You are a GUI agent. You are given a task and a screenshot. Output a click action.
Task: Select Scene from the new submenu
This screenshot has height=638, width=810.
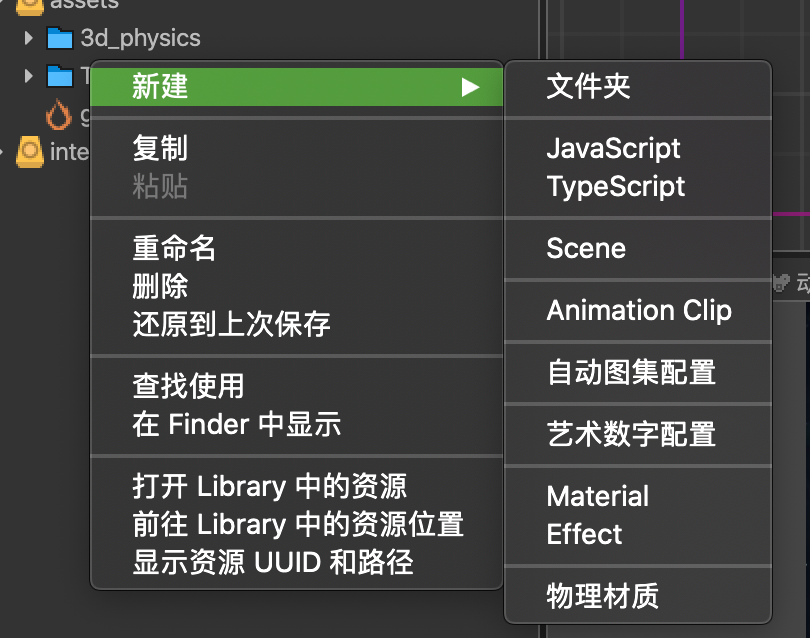586,249
